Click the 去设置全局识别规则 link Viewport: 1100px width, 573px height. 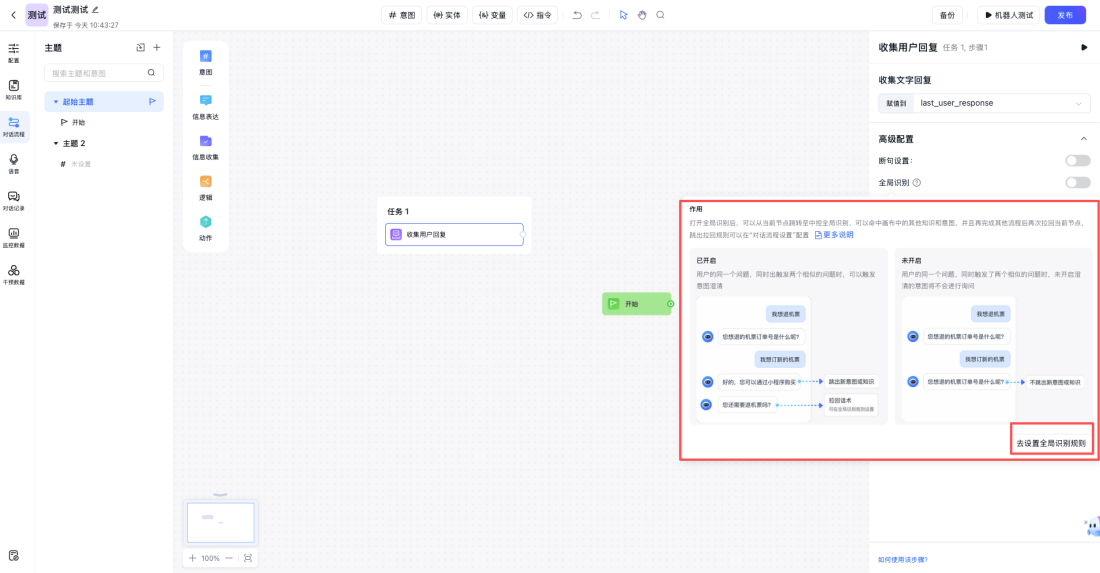pyautogui.click(x=1050, y=442)
